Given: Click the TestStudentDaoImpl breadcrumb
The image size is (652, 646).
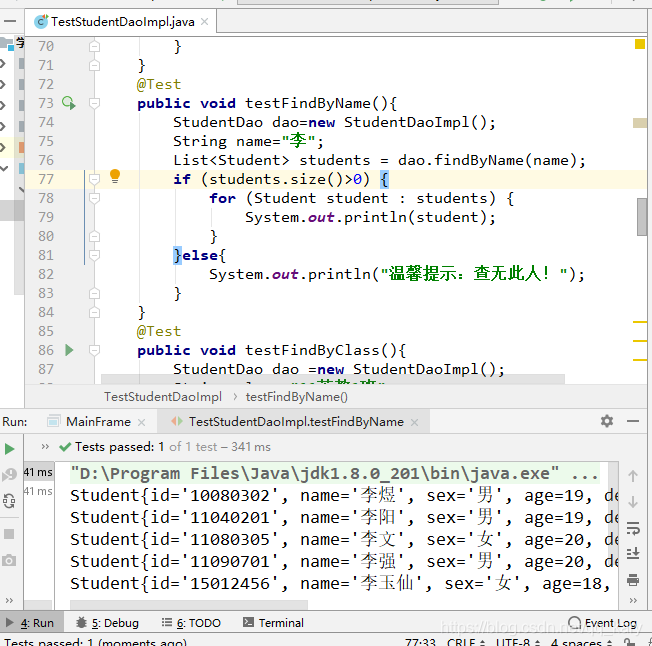Looking at the screenshot, I should pos(163,397).
